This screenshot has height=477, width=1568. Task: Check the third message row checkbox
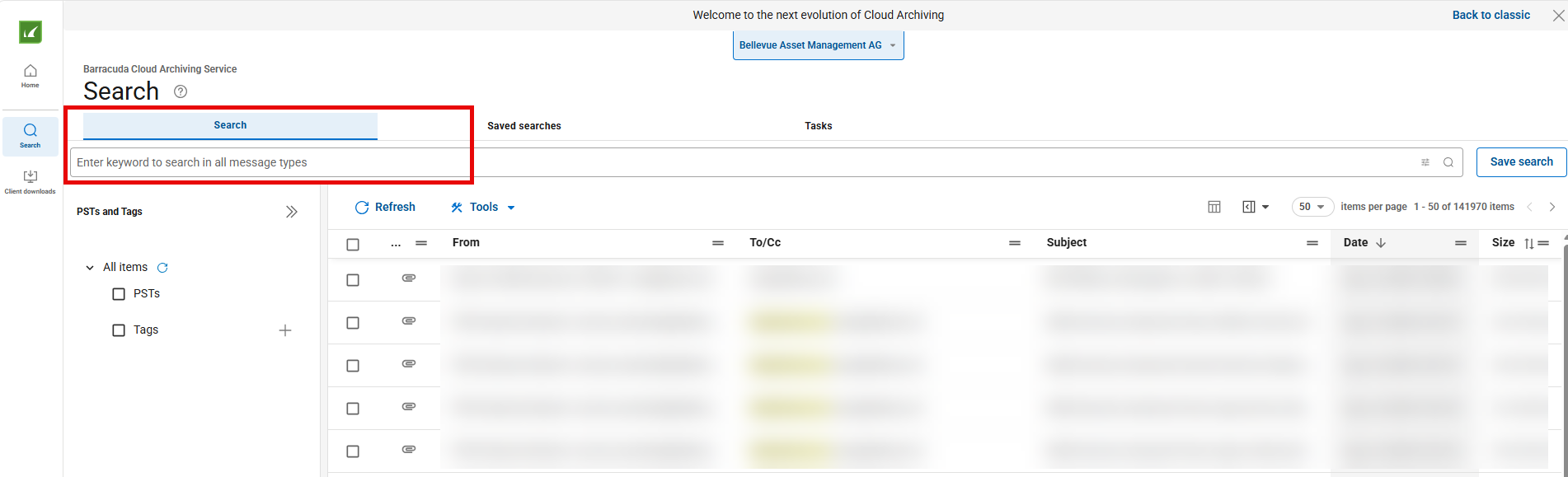[x=353, y=366]
